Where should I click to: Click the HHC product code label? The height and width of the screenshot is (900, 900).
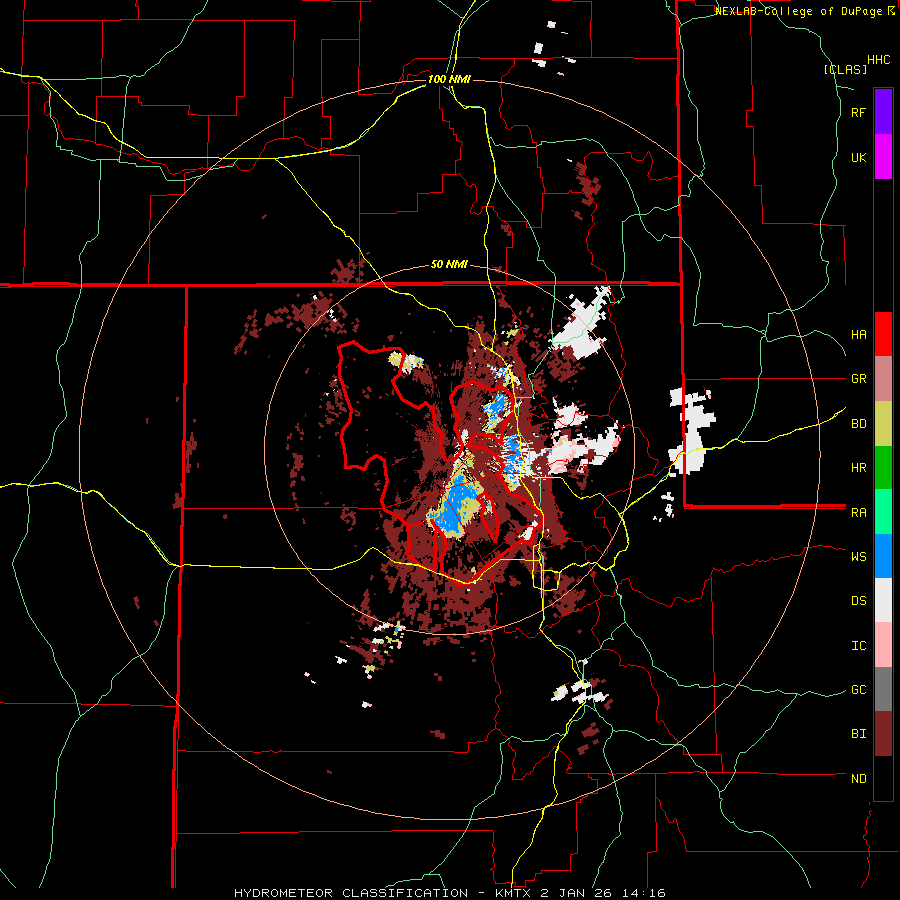click(879, 60)
